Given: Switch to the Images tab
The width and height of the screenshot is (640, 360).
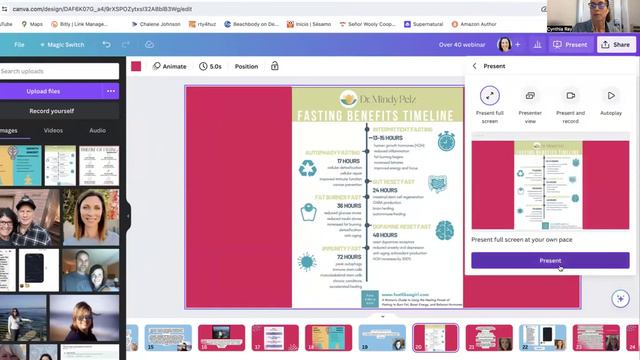Looking at the screenshot, I should (x=9, y=131).
